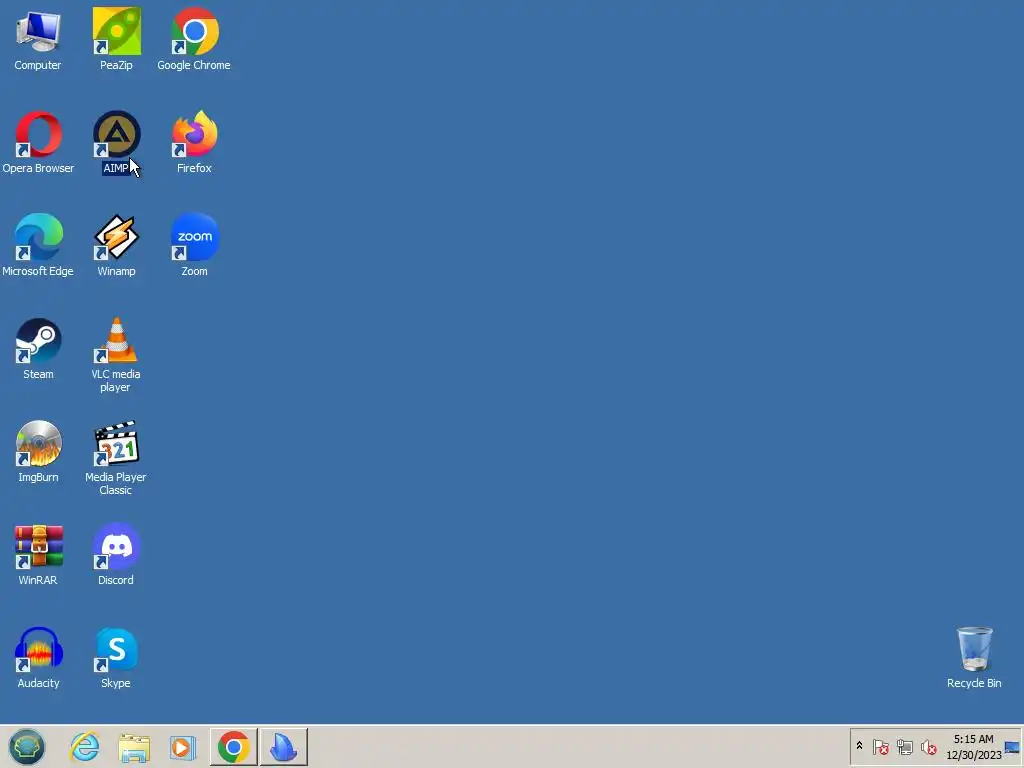Switch to the blue fin taskbar app
The height and width of the screenshot is (768, 1024).
click(283, 746)
